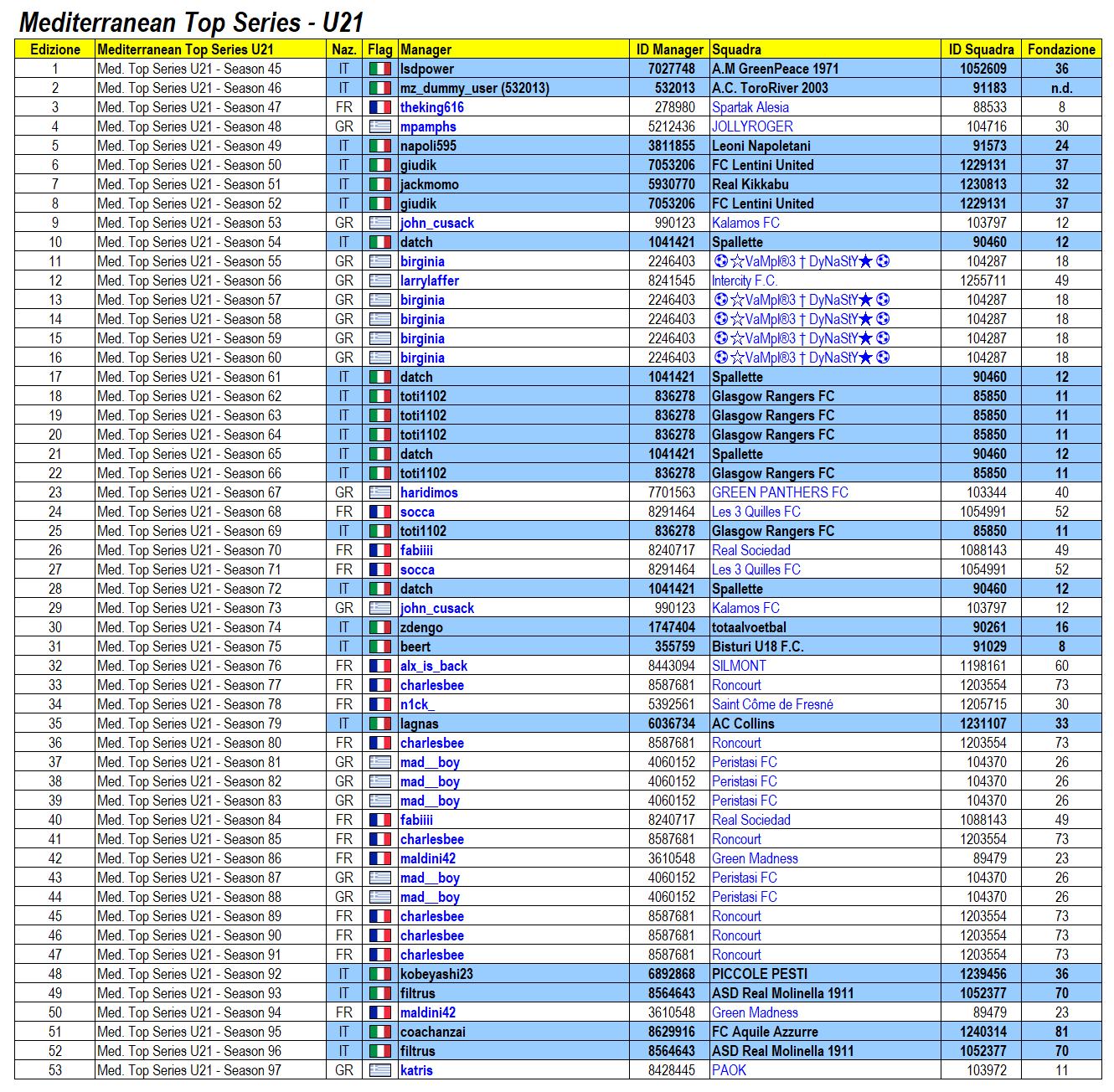Click the Edizione column header
This screenshot has width=1114, height=1092.
tap(55, 49)
